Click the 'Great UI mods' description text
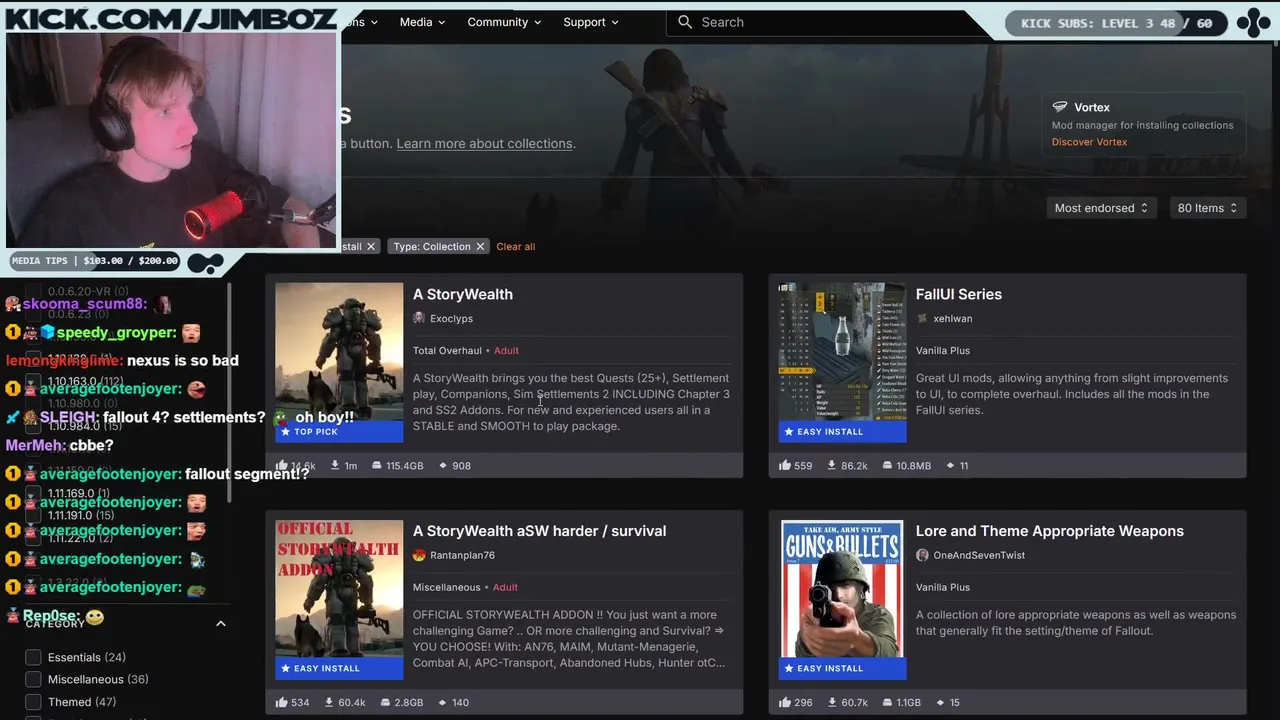 coord(1072,394)
